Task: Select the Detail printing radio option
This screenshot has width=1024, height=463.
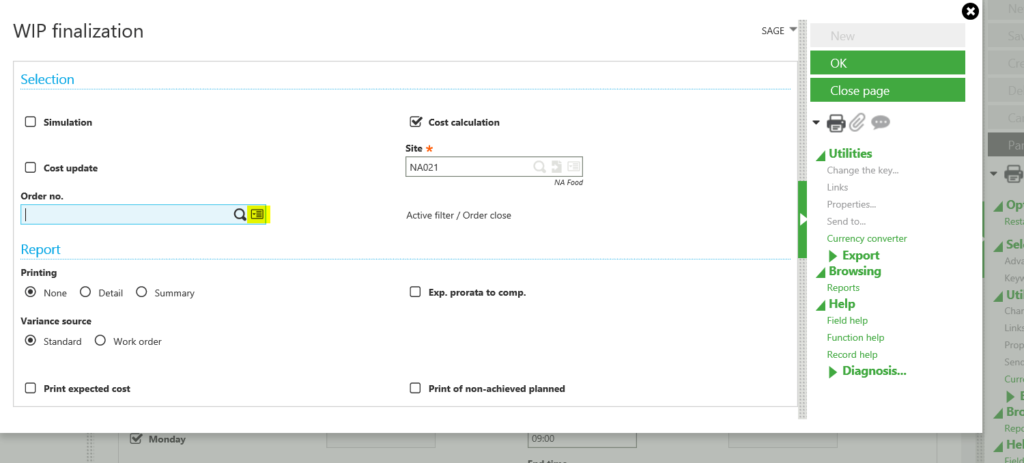Action: [85, 292]
